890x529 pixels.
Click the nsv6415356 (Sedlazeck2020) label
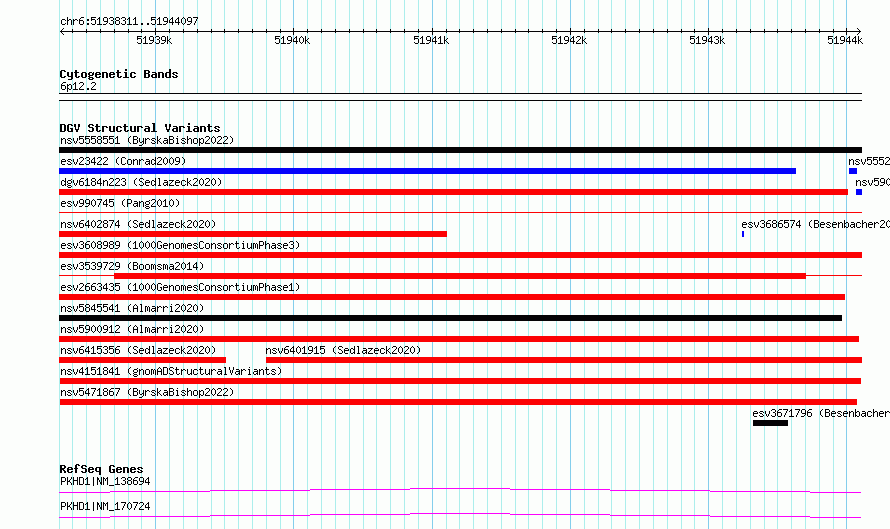[x=138, y=350]
